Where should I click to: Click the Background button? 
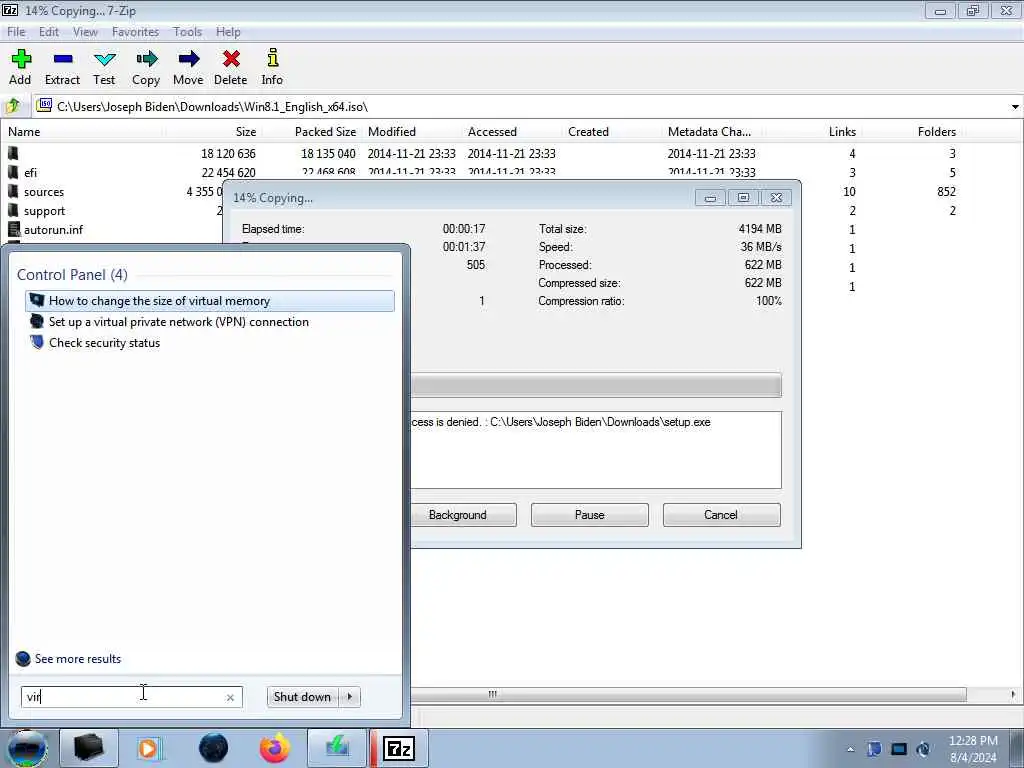pyautogui.click(x=458, y=515)
